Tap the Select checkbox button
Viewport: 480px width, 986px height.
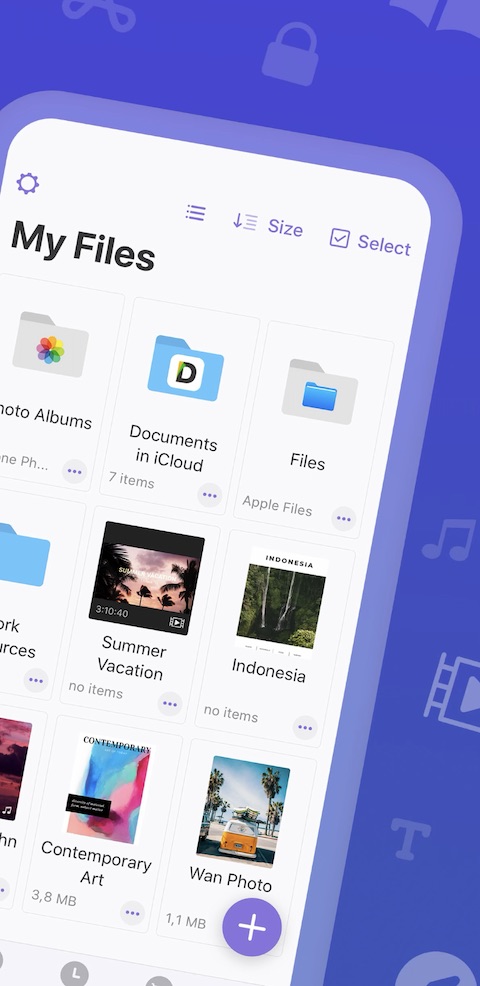pos(370,243)
